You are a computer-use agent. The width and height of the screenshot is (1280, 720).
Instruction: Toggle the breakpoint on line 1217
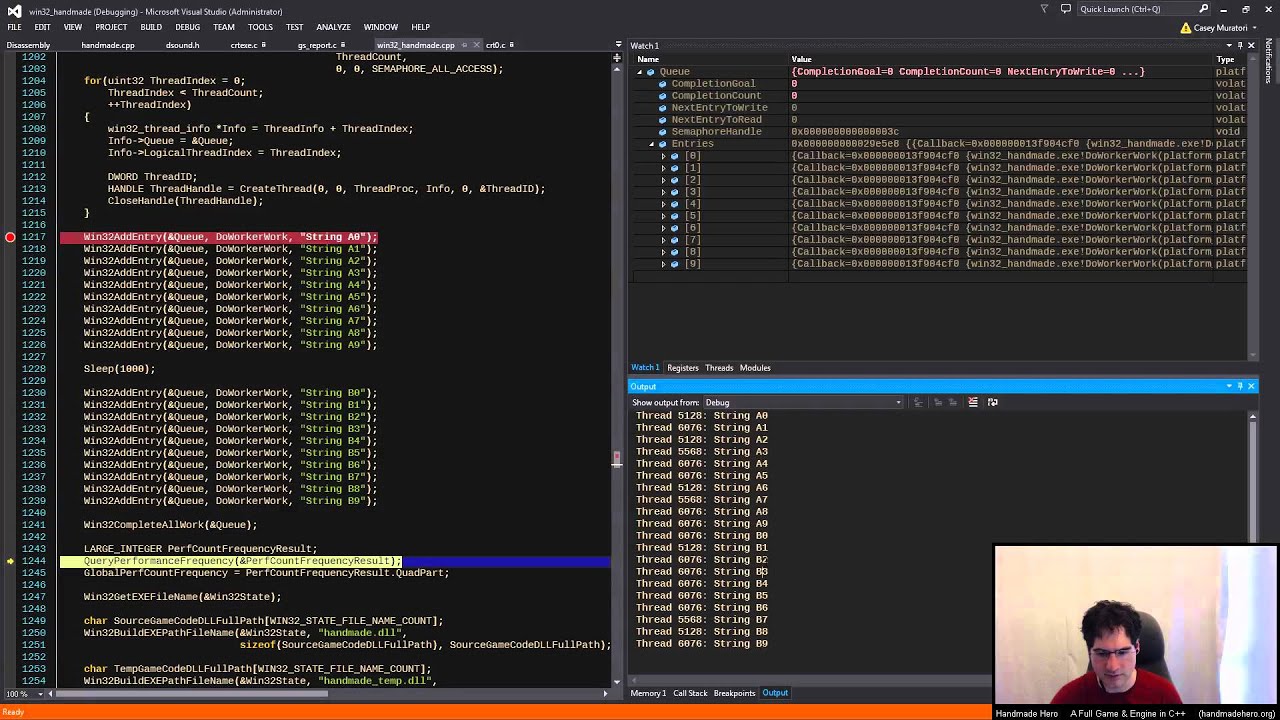(x=10, y=237)
